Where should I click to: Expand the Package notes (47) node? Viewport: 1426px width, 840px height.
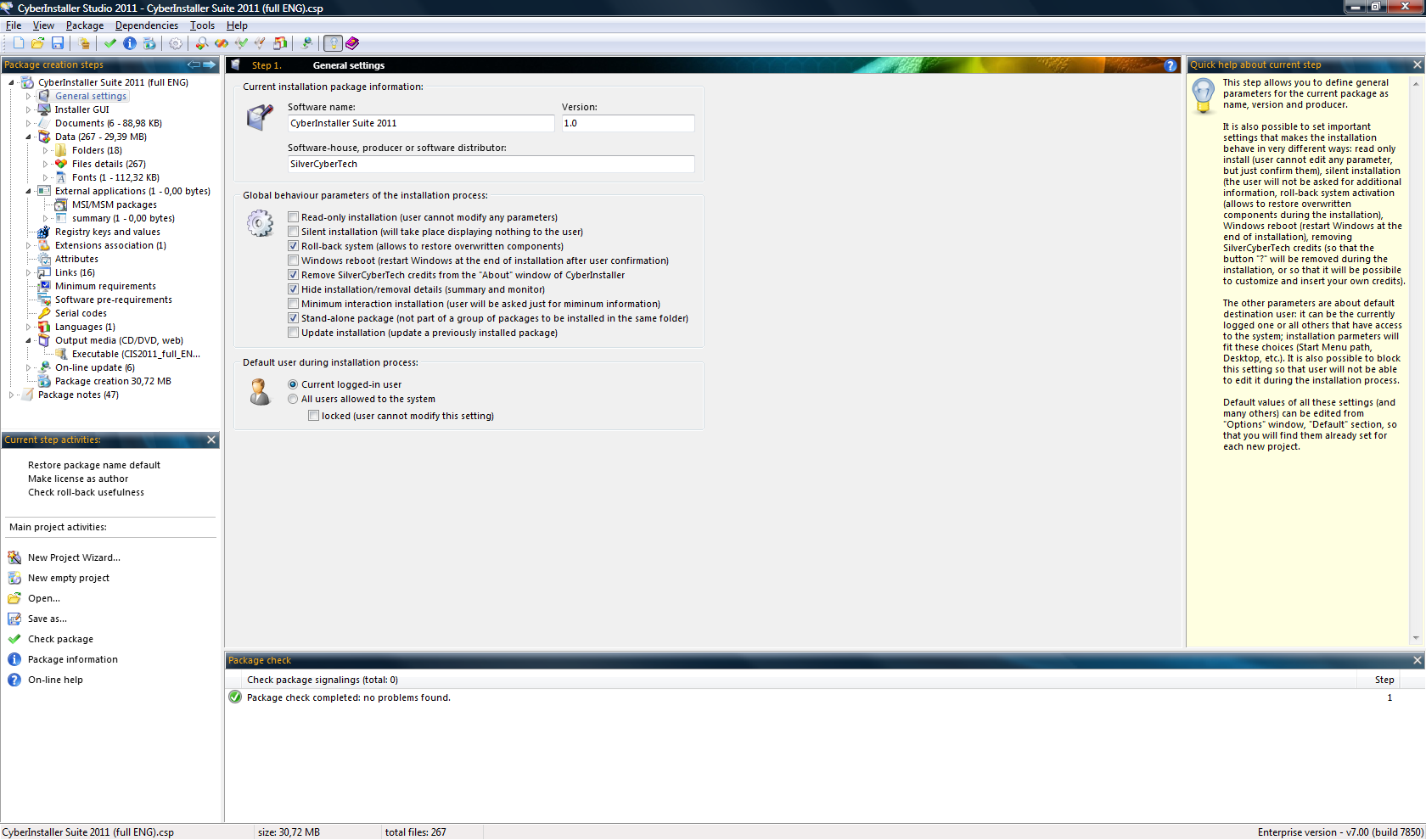(11, 395)
